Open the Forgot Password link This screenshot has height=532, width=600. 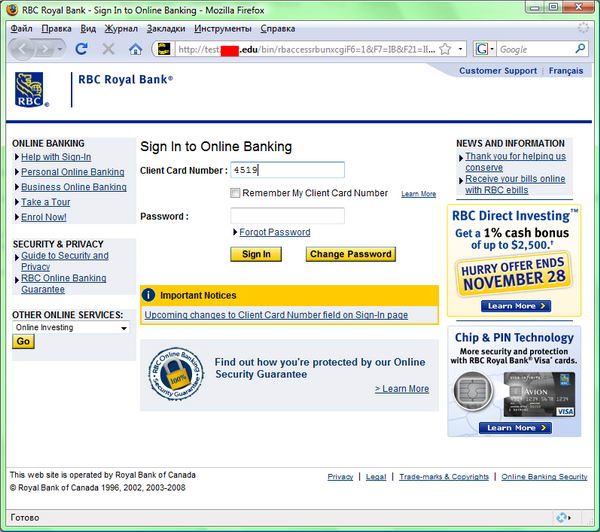pyautogui.click(x=275, y=232)
